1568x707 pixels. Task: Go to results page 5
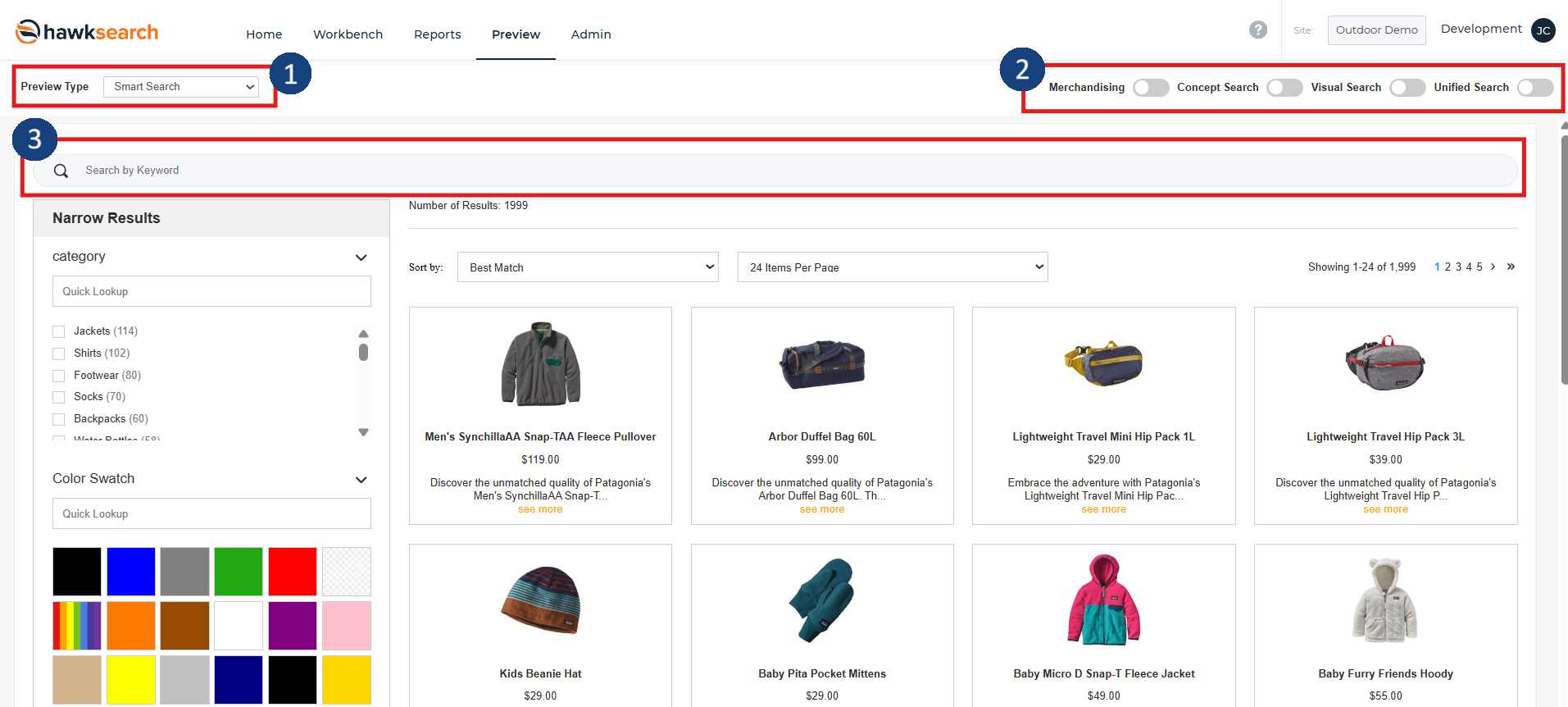click(1479, 267)
